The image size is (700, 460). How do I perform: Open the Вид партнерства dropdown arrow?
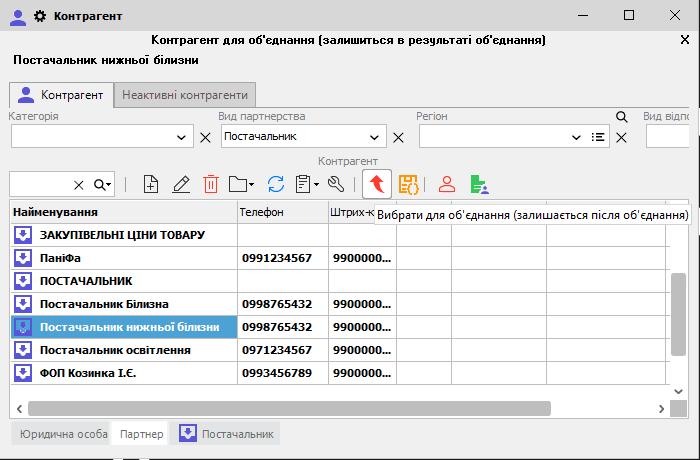click(376, 137)
